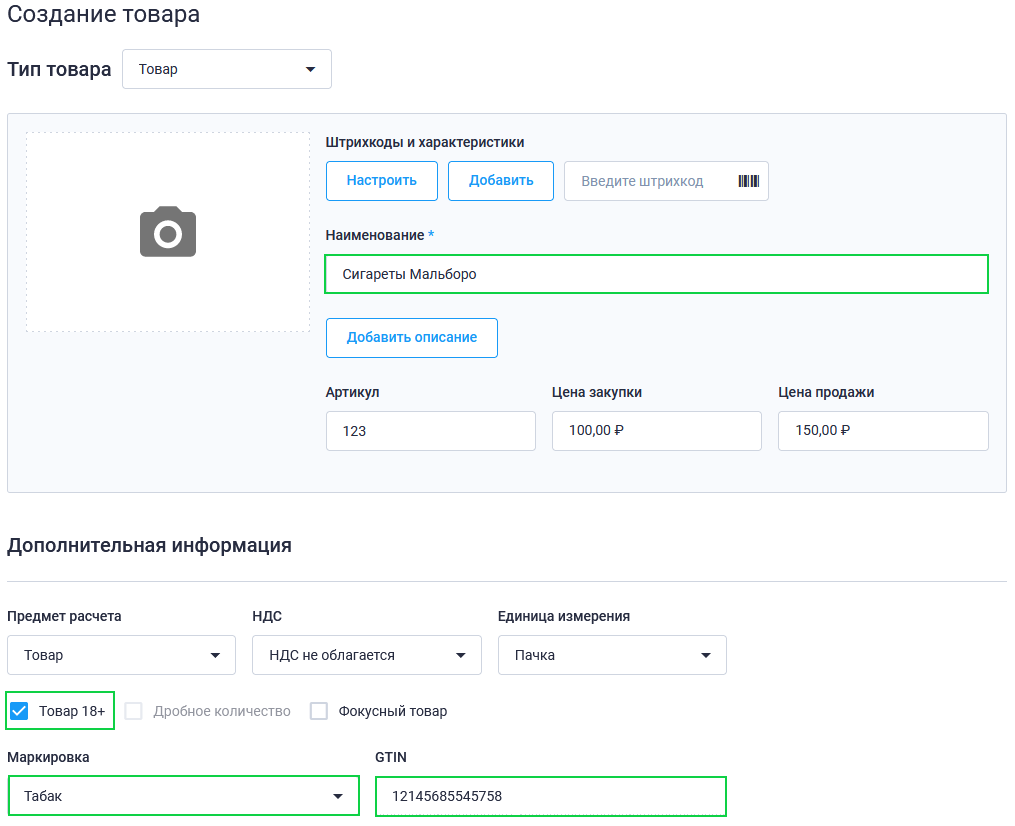Viewport: 1015px width, 826px height.
Task: Click the Добавить barcode button
Action: 501,181
